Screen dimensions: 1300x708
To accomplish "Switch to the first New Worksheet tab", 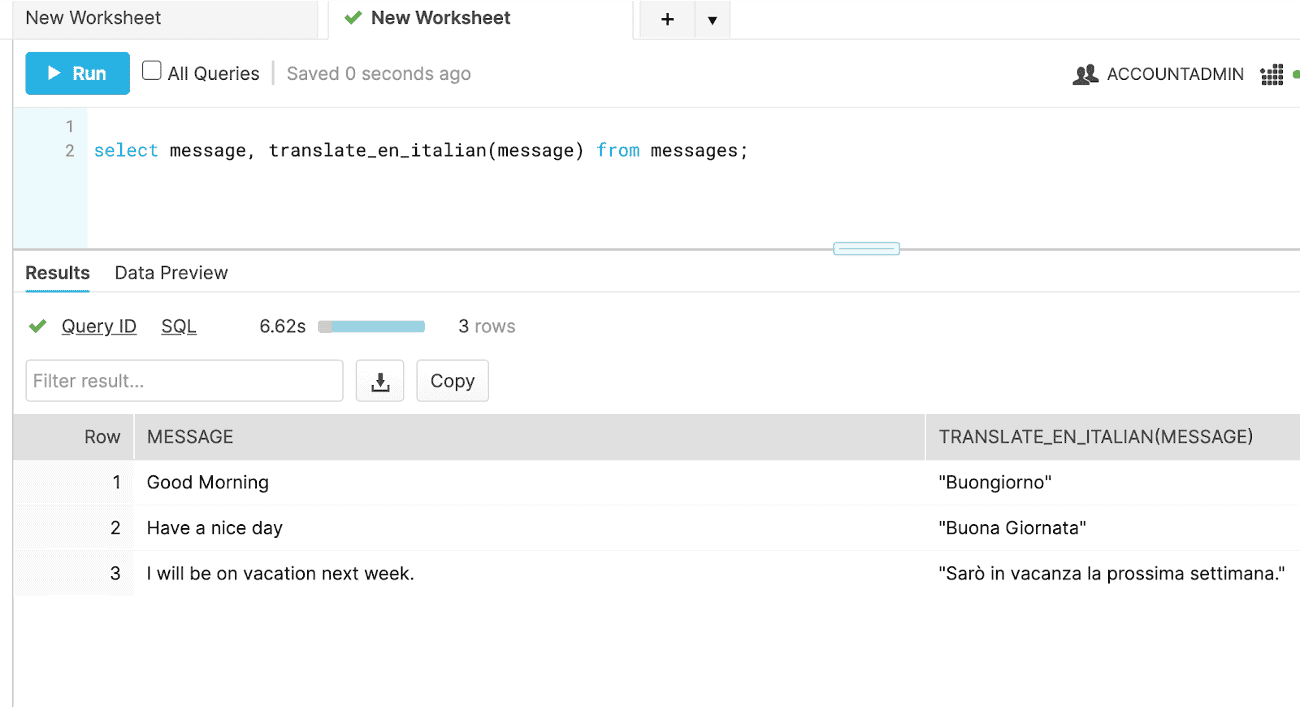I will [x=93, y=18].
